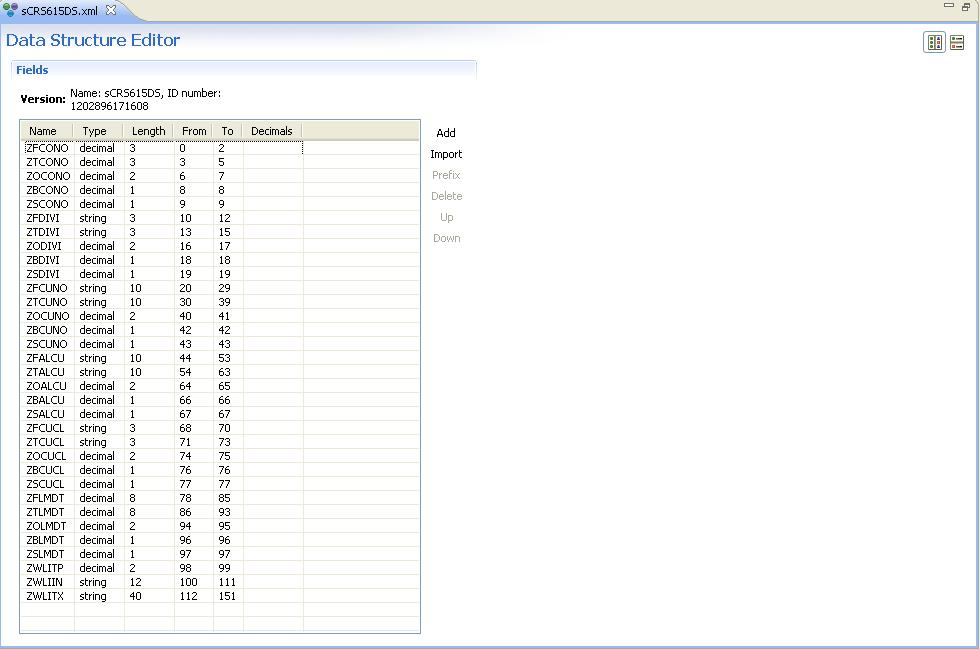Select the ZFLMDT field name
This screenshot has width=980, height=649.
click(x=45, y=498)
